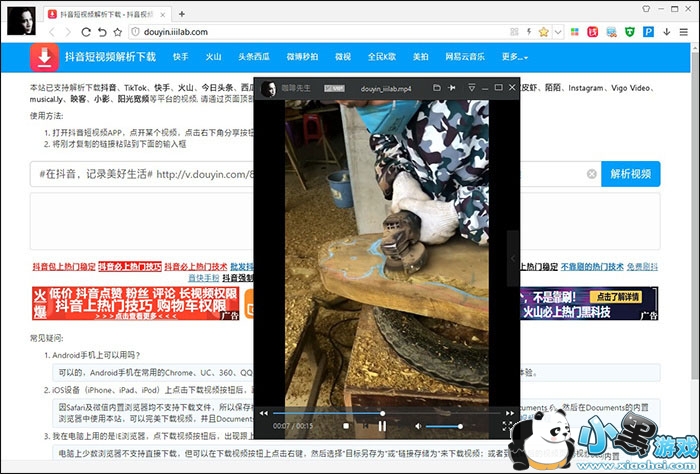The image size is (700, 474).
Task: Pause the video in the player
Action: 383,426
